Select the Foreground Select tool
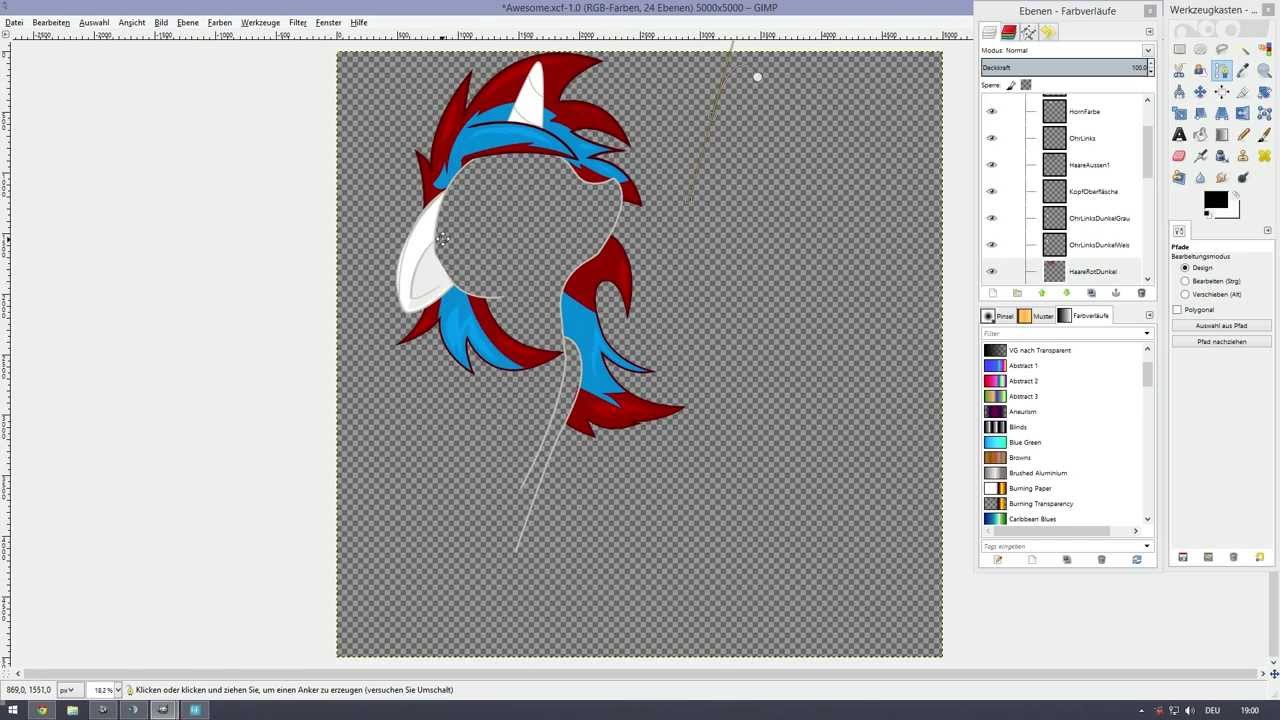The width and height of the screenshot is (1280, 720). click(x=1200, y=71)
